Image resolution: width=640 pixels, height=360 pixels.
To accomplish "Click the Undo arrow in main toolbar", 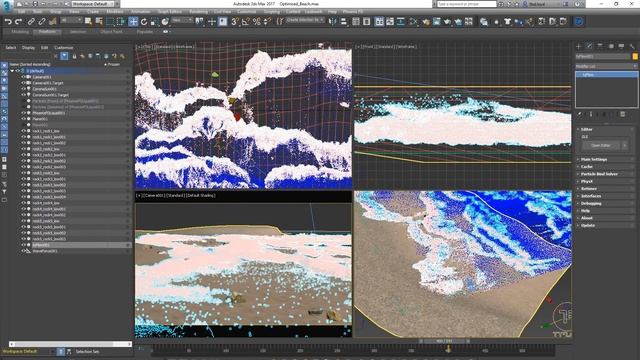I will coord(8,22).
